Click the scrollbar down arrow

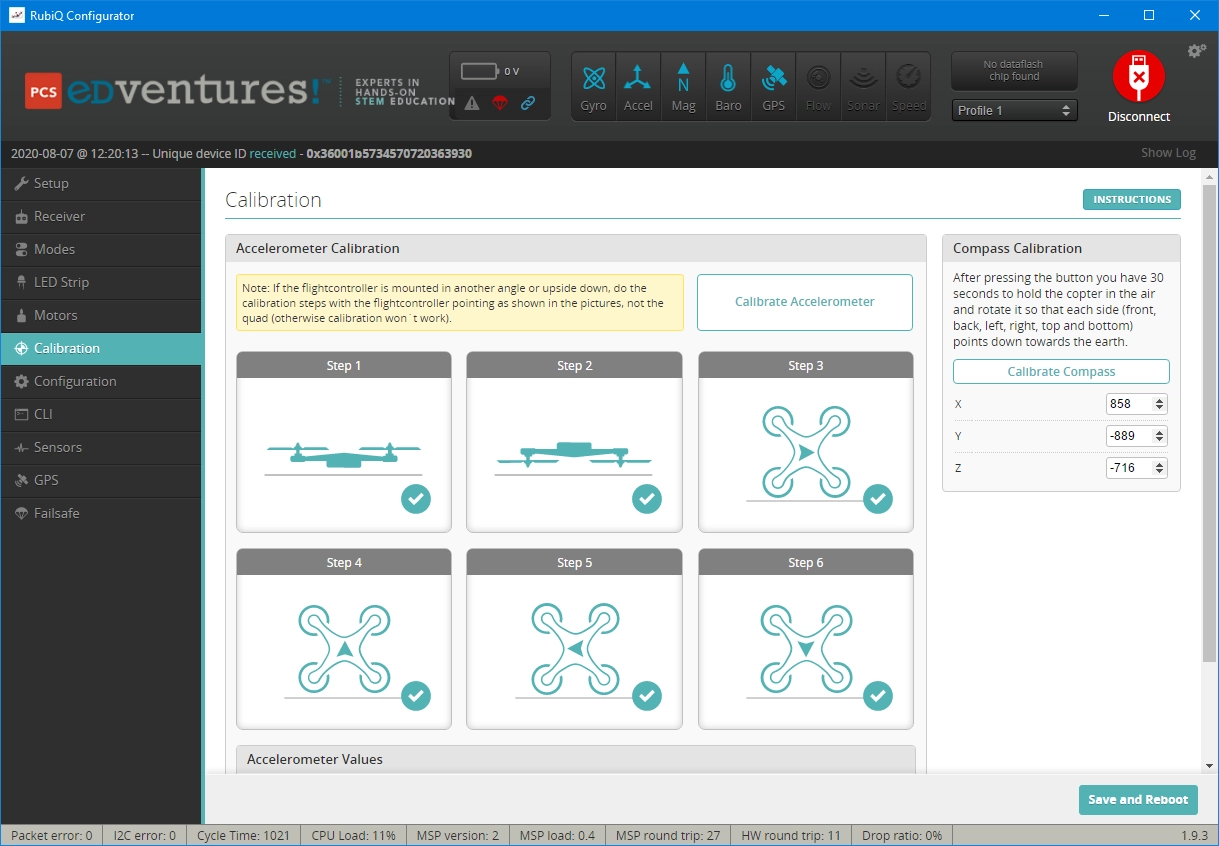(1210, 765)
